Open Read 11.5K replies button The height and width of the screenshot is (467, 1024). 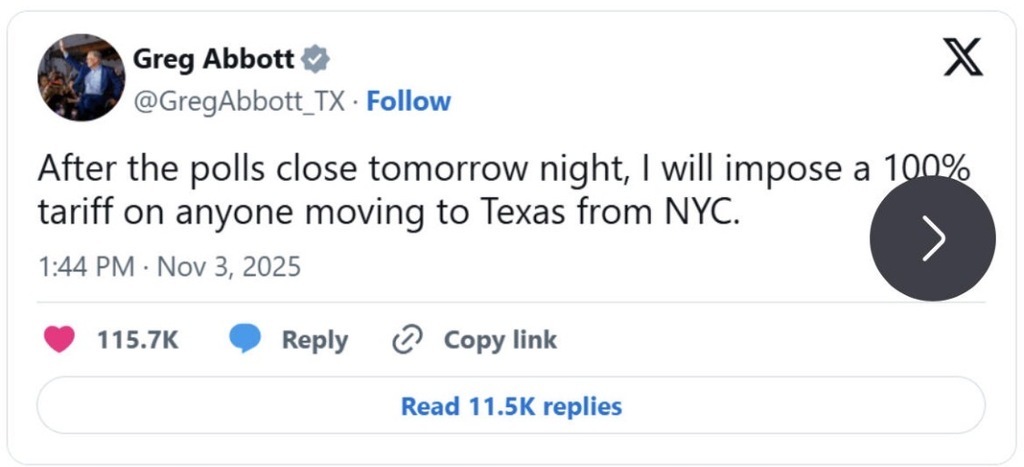tap(511, 406)
